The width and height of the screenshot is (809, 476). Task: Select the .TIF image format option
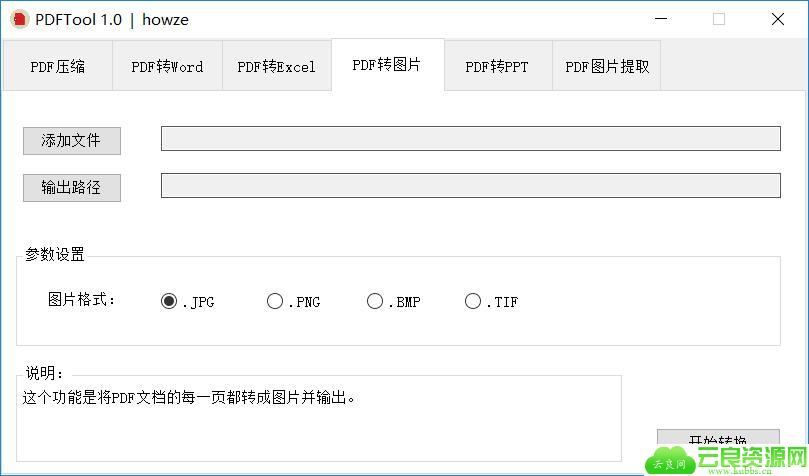point(473,301)
